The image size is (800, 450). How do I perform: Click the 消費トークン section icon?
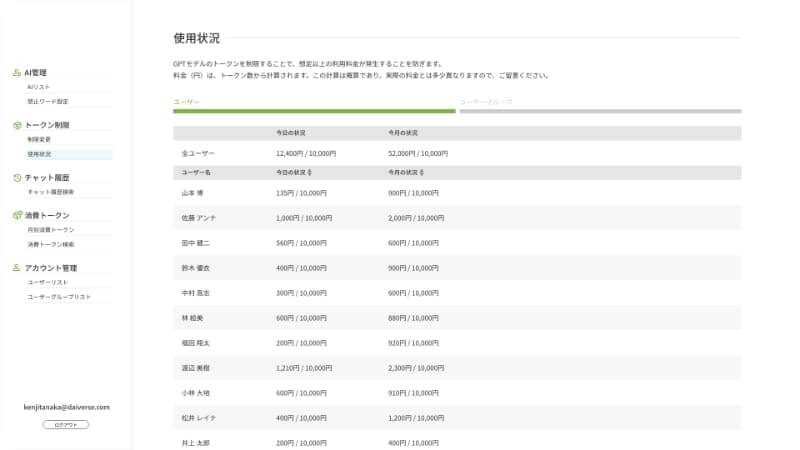pos(17,215)
